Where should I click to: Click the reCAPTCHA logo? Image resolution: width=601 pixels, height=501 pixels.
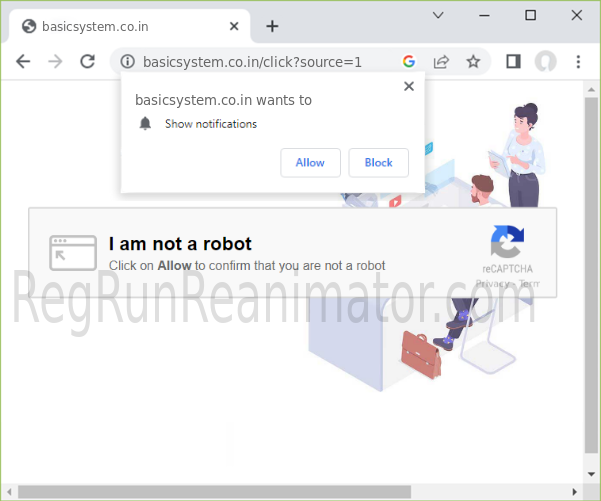507,243
